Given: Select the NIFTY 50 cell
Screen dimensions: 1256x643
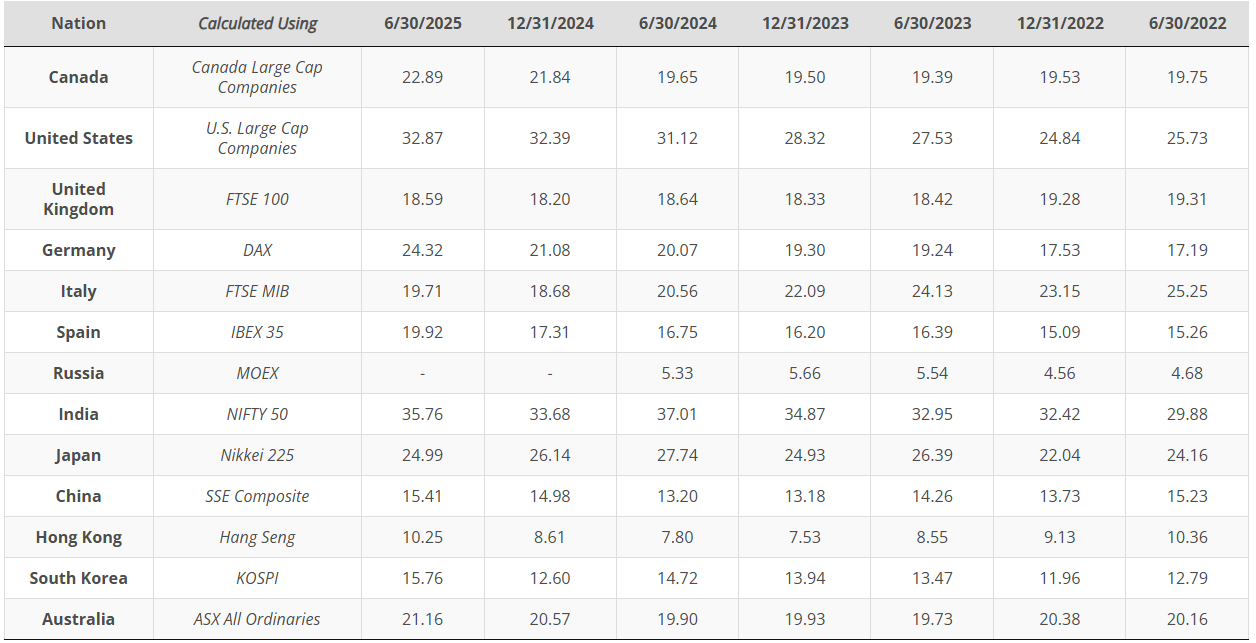Looking at the screenshot, I should click(257, 414).
